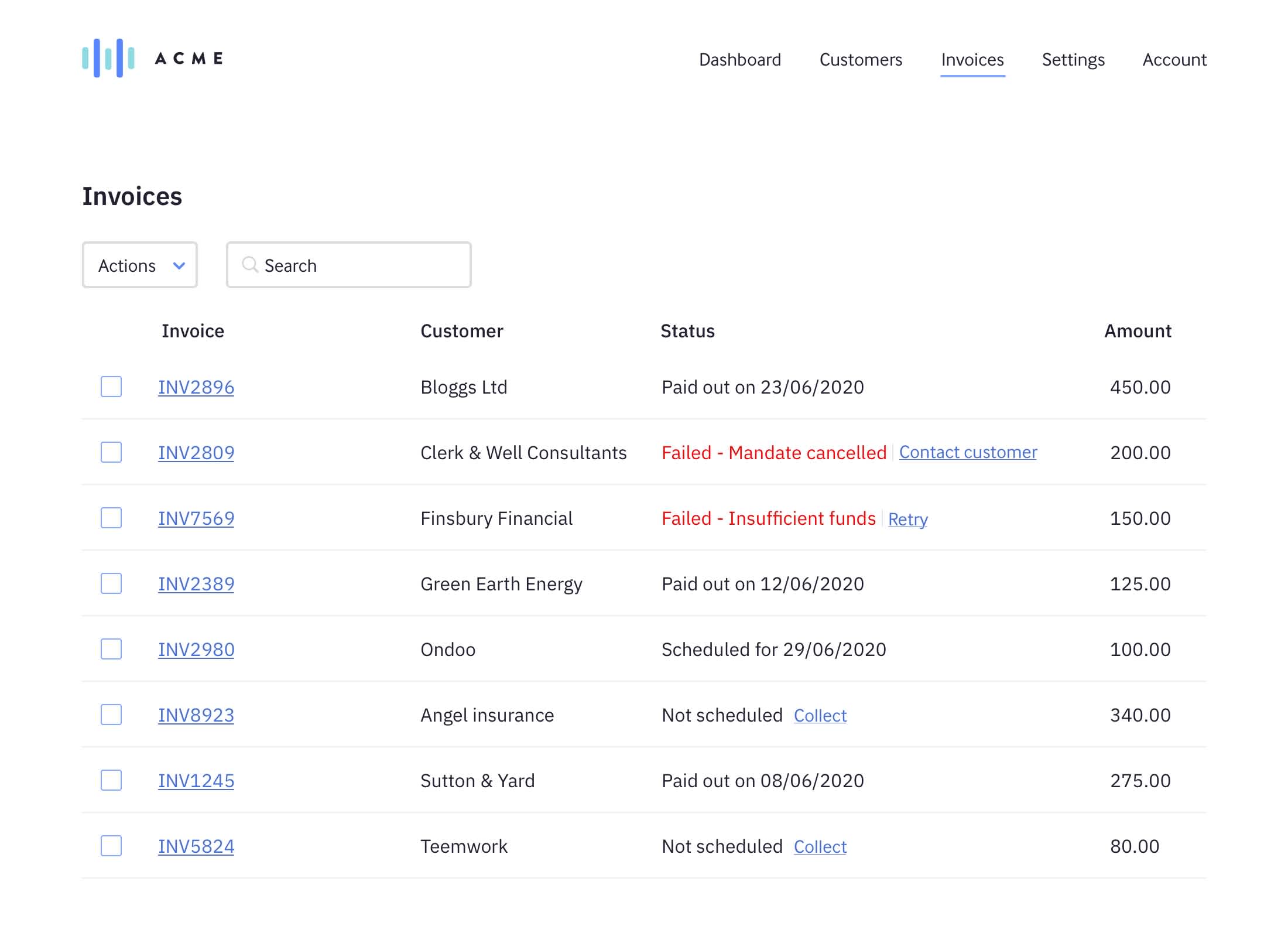
Task: Select the Finsbury Financial row checkbox
Action: (x=111, y=518)
